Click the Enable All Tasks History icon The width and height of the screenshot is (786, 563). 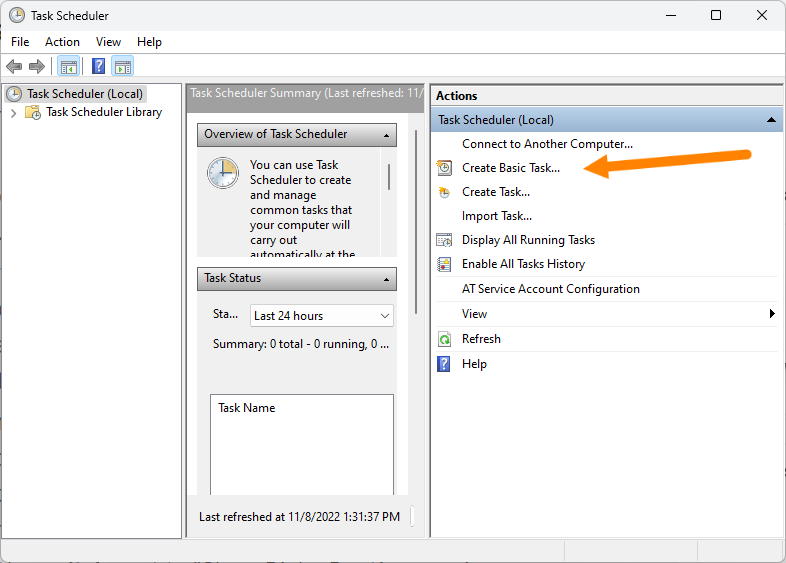pos(444,264)
